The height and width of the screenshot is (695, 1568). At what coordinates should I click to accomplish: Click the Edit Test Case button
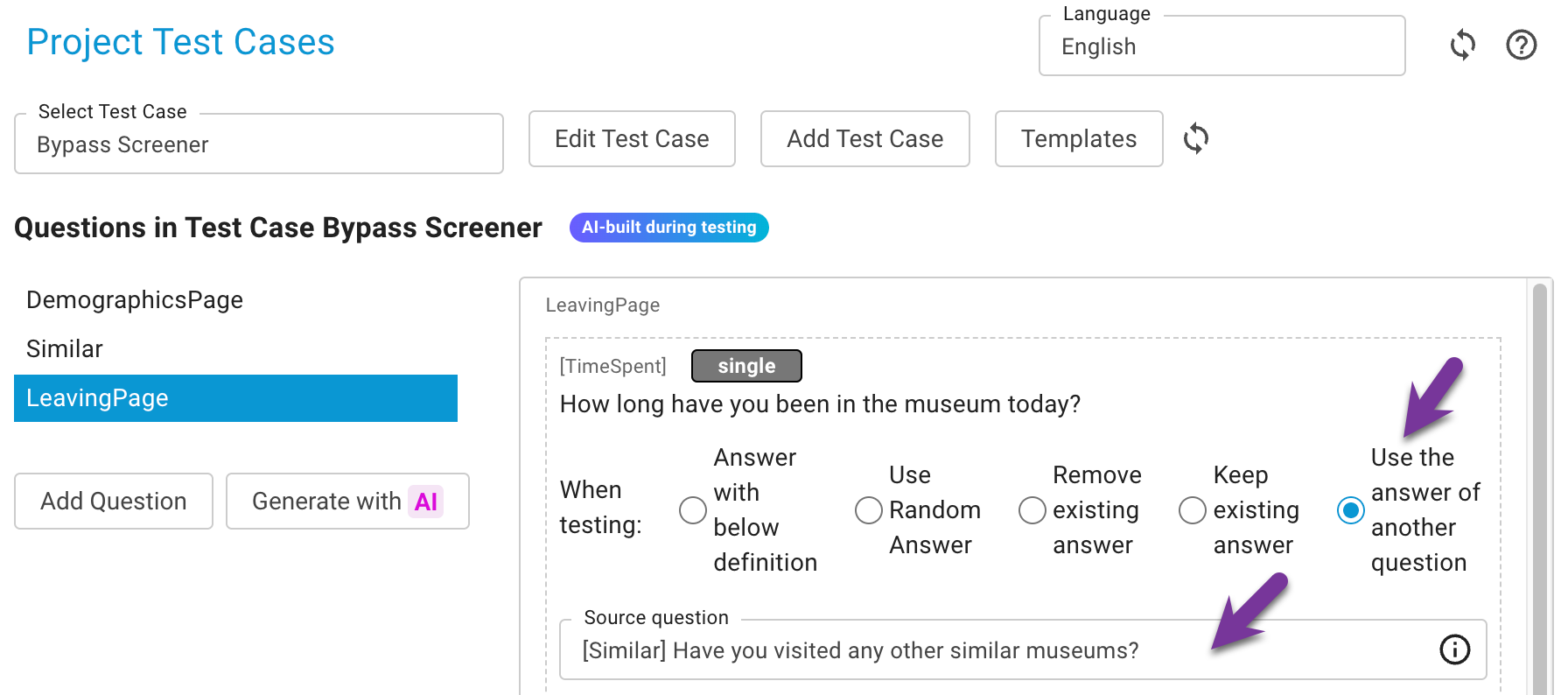pos(632,138)
